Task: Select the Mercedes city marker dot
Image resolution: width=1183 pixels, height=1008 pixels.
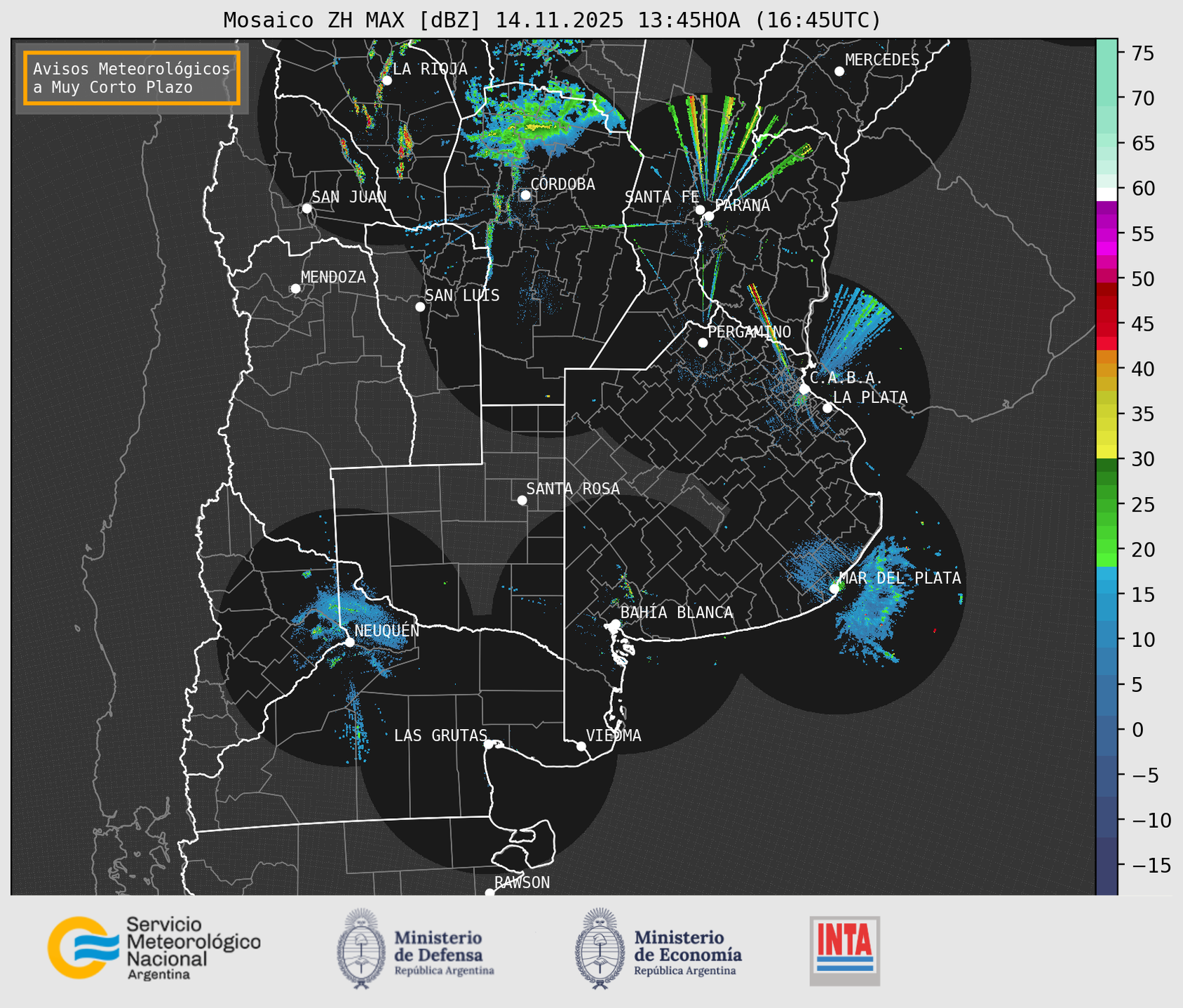Action: pyautogui.click(x=839, y=71)
